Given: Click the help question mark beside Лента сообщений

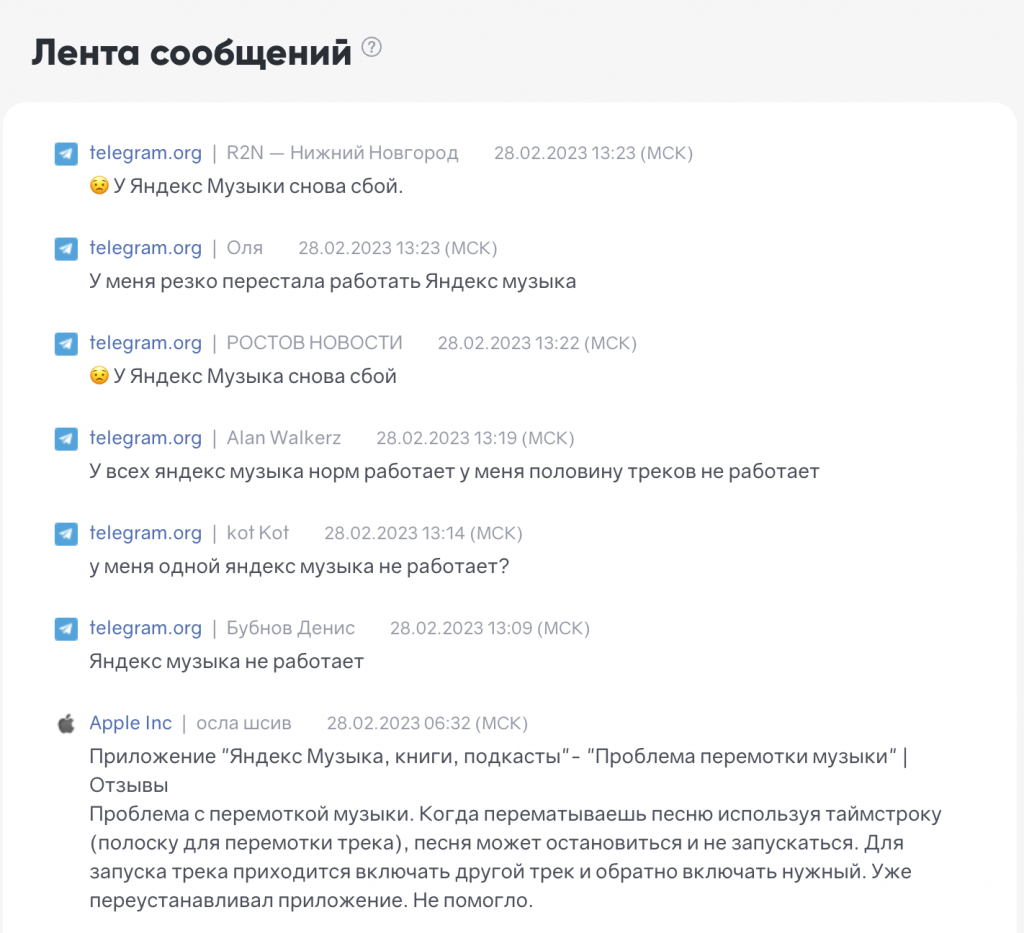Looking at the screenshot, I should click(372, 48).
